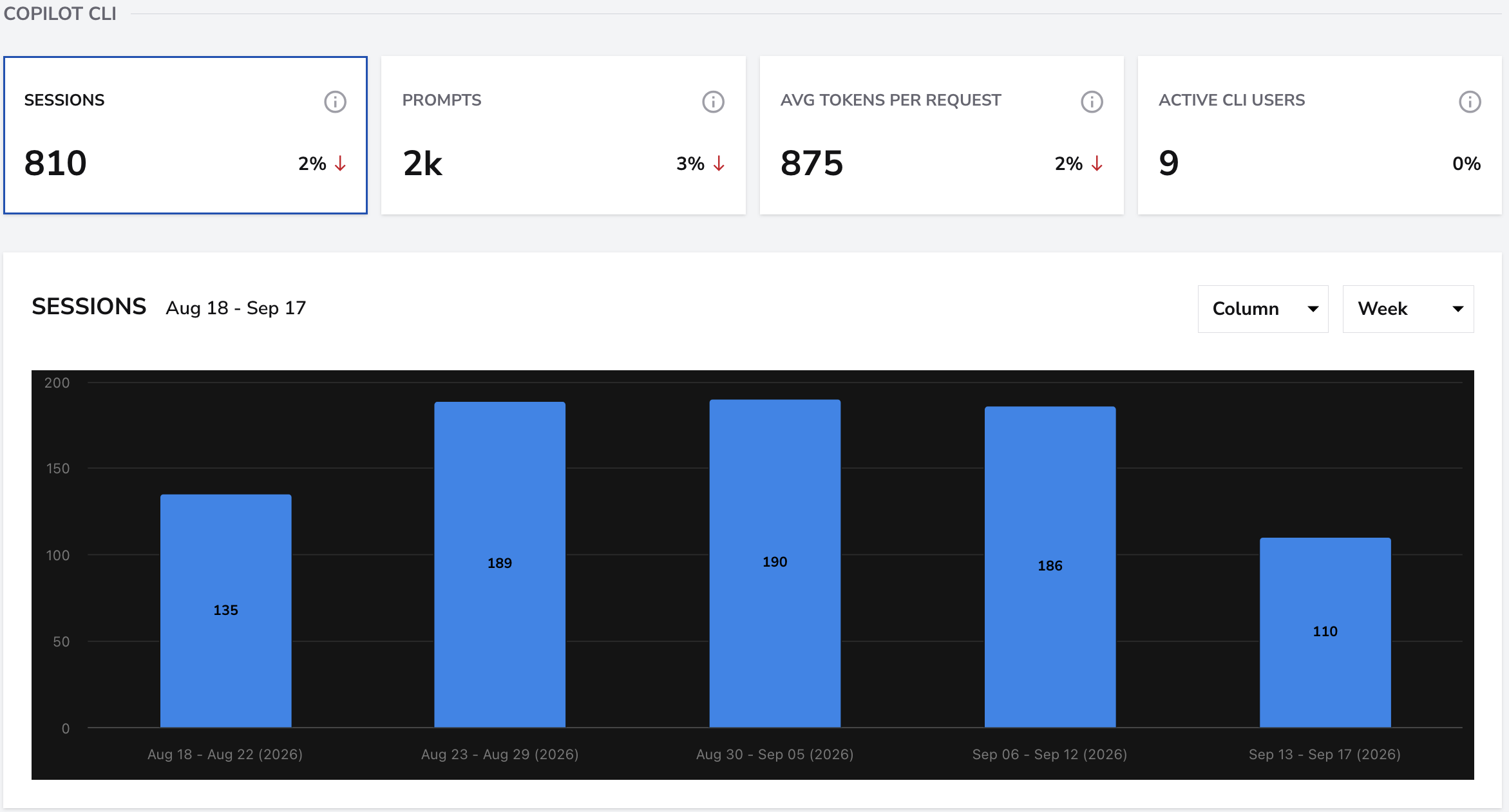Viewport: 1509px width, 812px height.
Task: Click the red down arrow on Prompts card
Action: pyautogui.click(x=719, y=164)
